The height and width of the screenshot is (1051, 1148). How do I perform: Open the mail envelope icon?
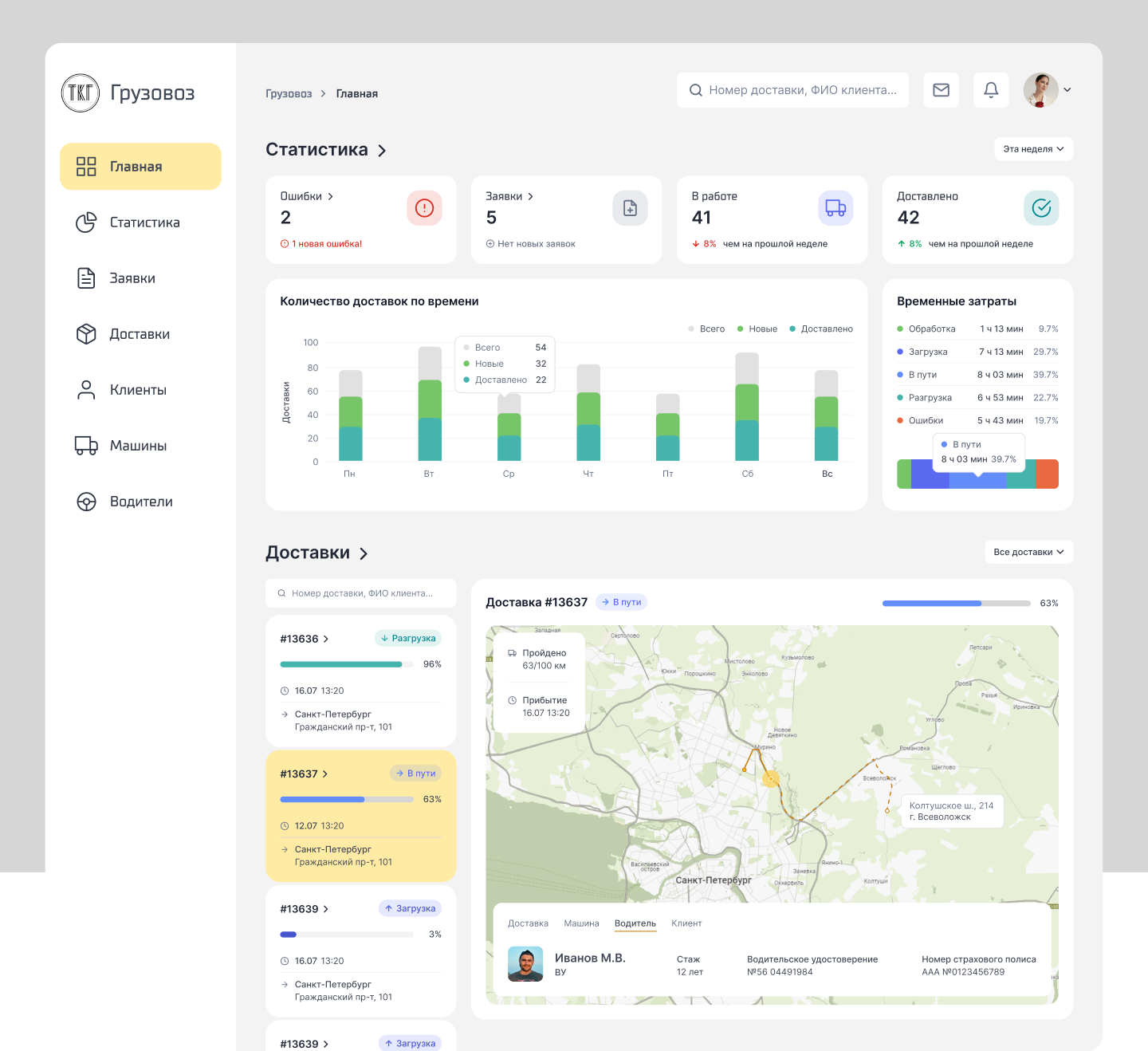[x=942, y=90]
